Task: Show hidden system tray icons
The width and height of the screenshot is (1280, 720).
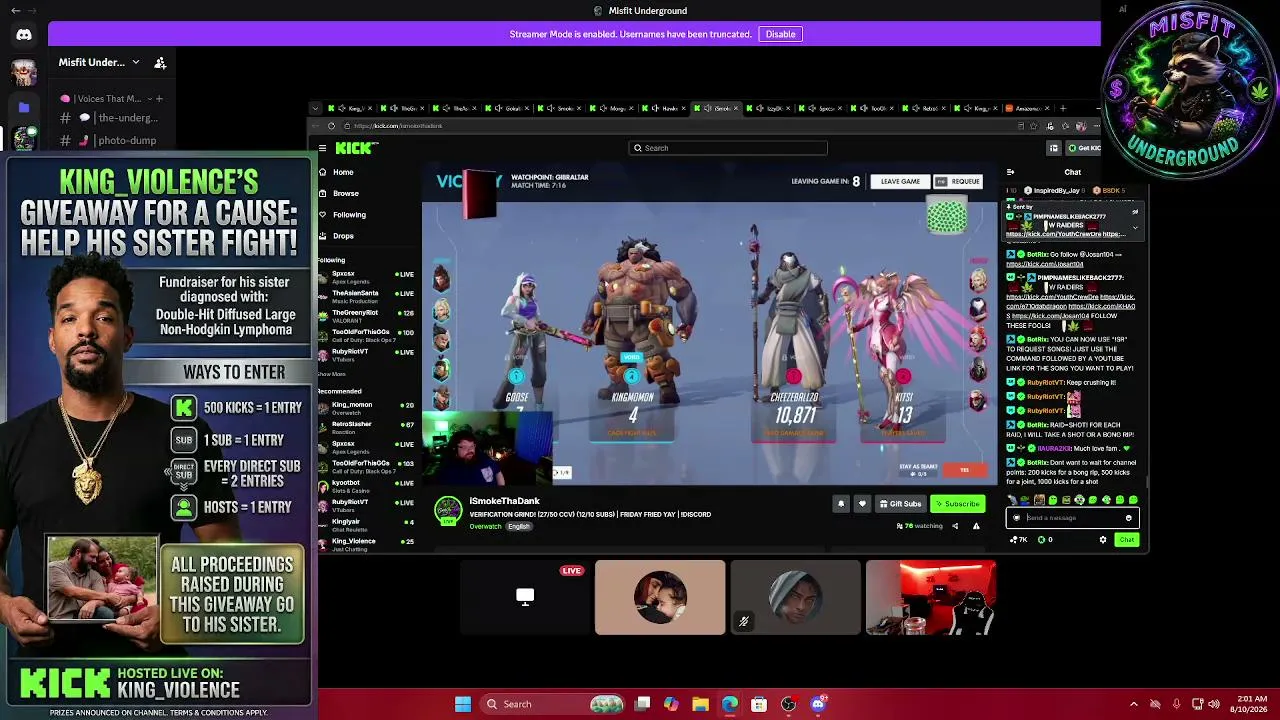Action: tap(1133, 704)
